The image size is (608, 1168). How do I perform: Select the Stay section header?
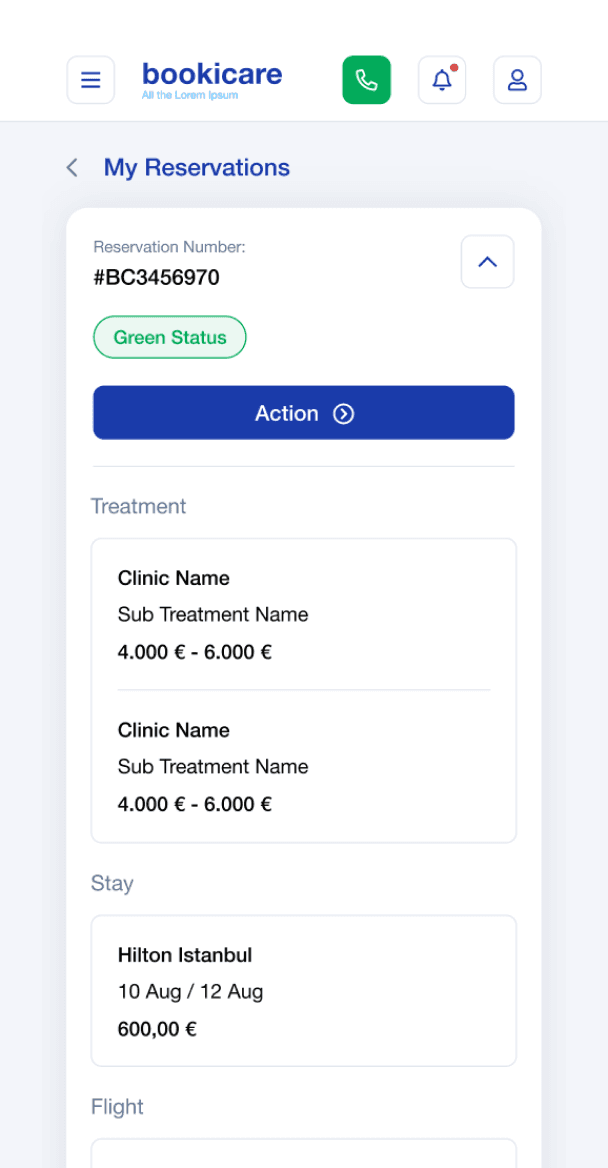(112, 883)
